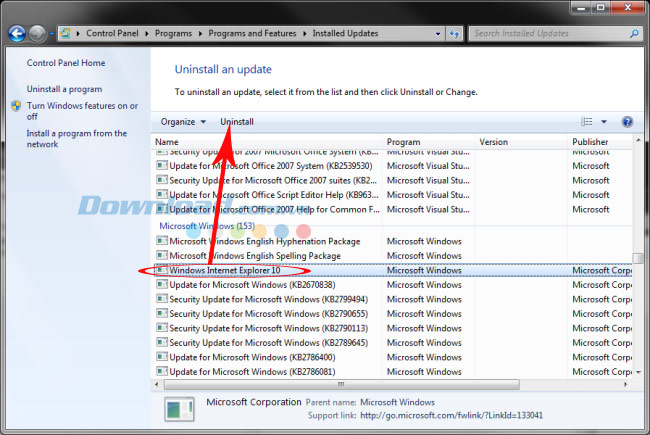Click the vertical scrollbar thumb of the list
This screenshot has height=435, width=650.
(638, 258)
